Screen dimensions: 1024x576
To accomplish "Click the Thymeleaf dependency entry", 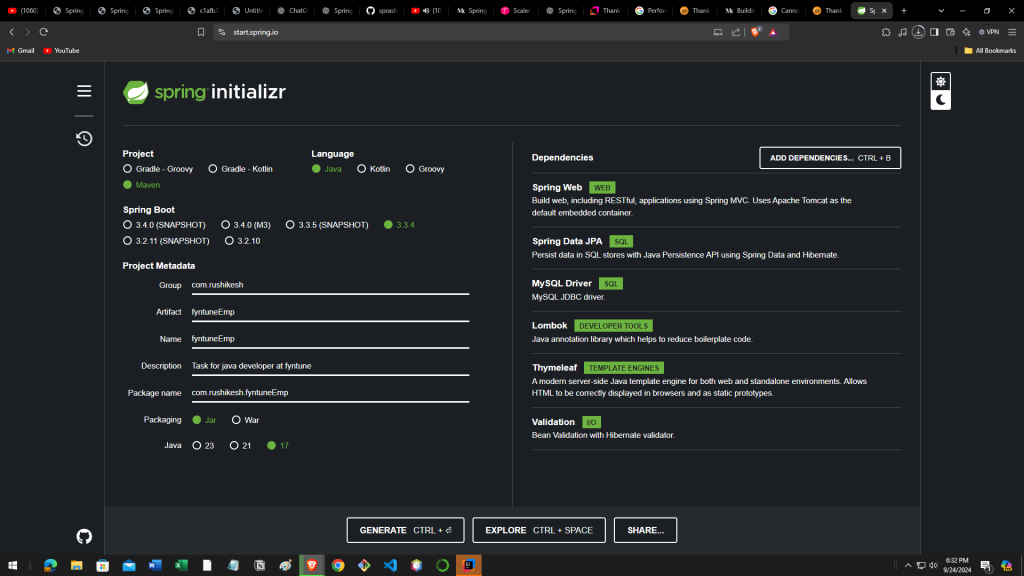I will point(716,380).
